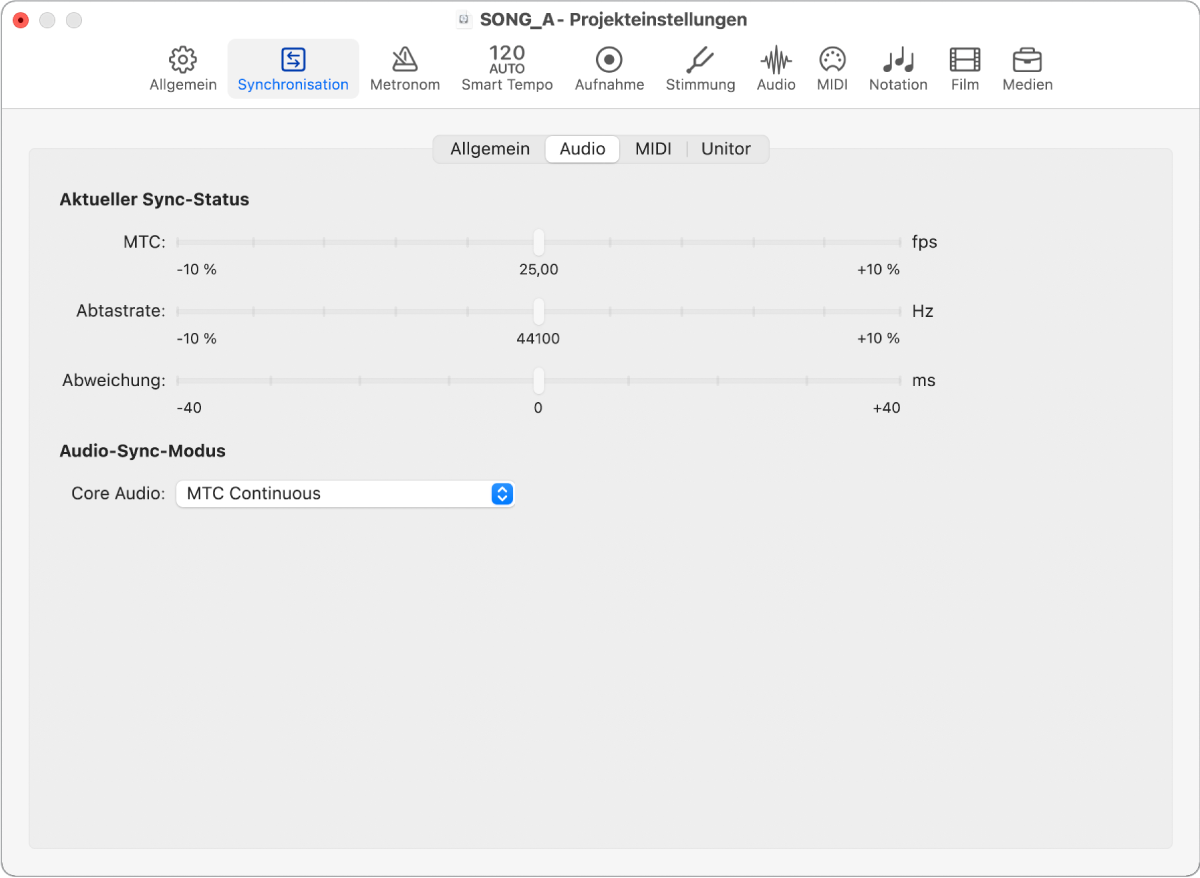The image size is (1200, 878).
Task: Select the Synchronisation toolbar icon
Action: (293, 69)
